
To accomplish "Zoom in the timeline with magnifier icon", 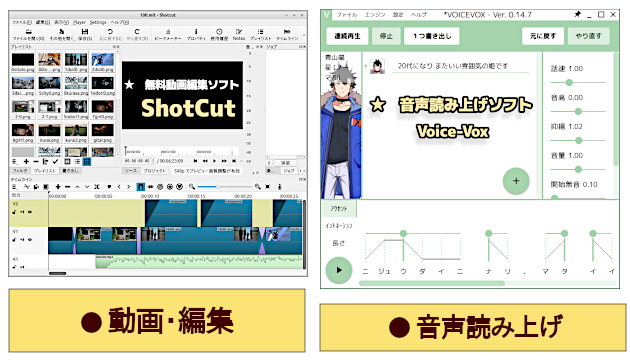I will pyautogui.click(x=258, y=187).
